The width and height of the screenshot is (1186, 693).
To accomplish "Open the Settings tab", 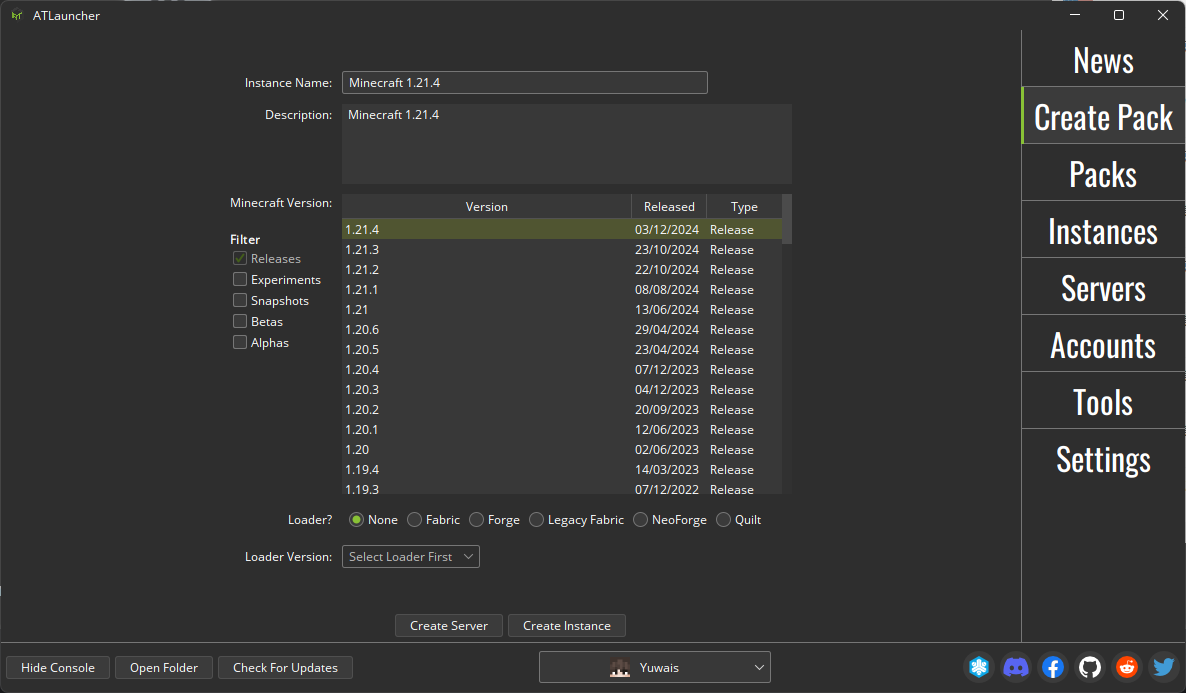I will [x=1103, y=459].
